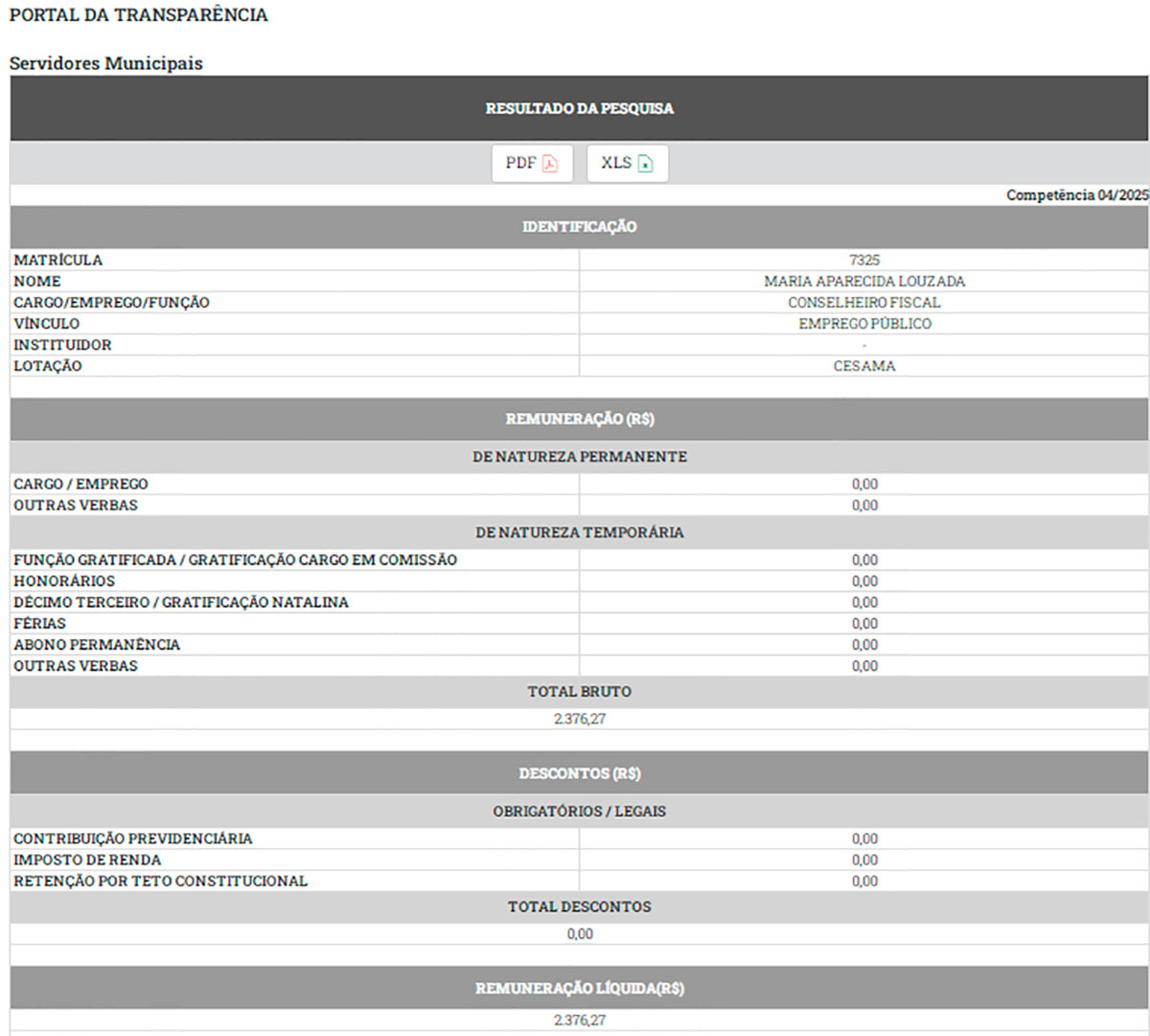Download the results via the XLS button
This screenshot has height=1036, width=1150.
click(628, 163)
